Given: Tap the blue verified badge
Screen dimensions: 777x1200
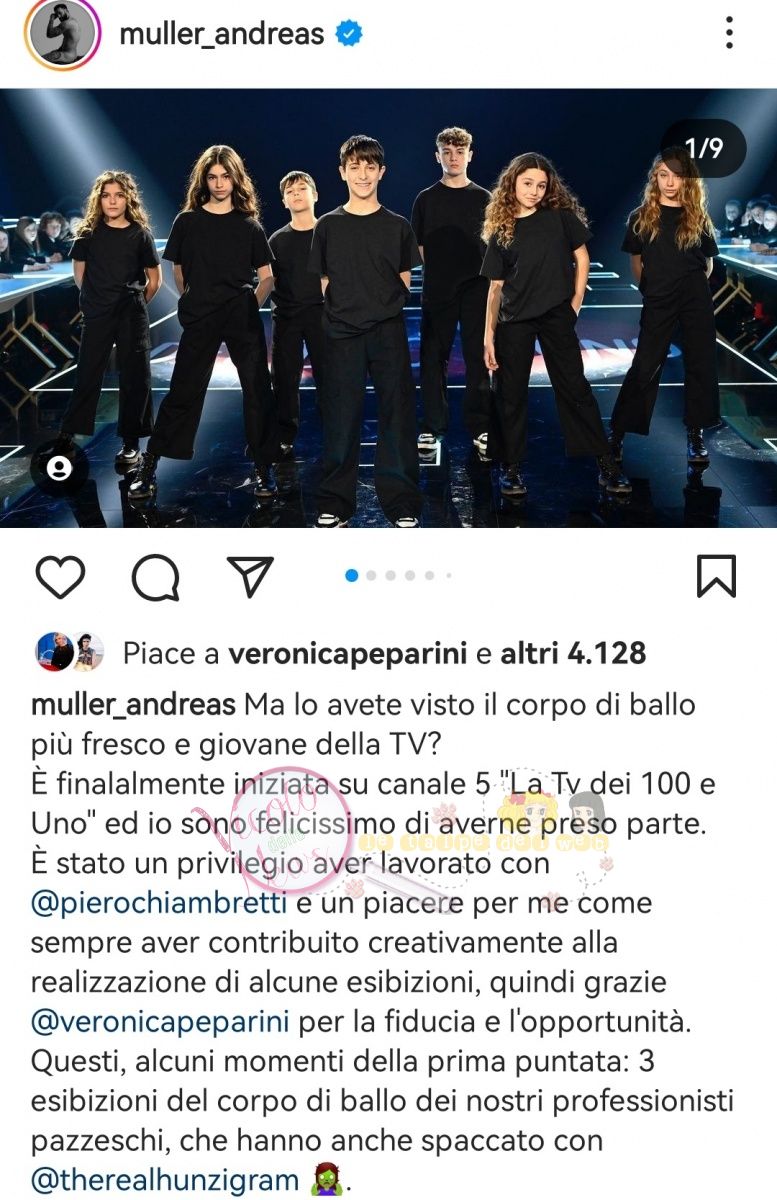Looking at the screenshot, I should (348, 34).
